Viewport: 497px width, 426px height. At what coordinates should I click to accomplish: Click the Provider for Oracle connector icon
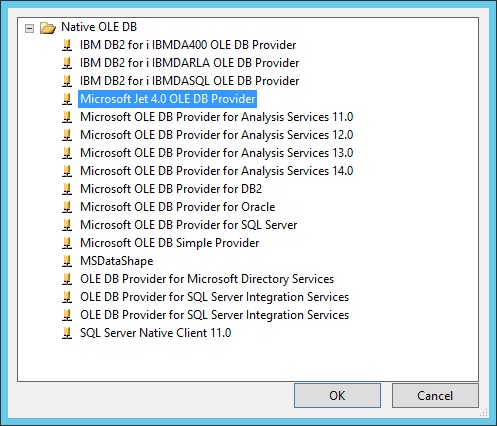tap(67, 207)
